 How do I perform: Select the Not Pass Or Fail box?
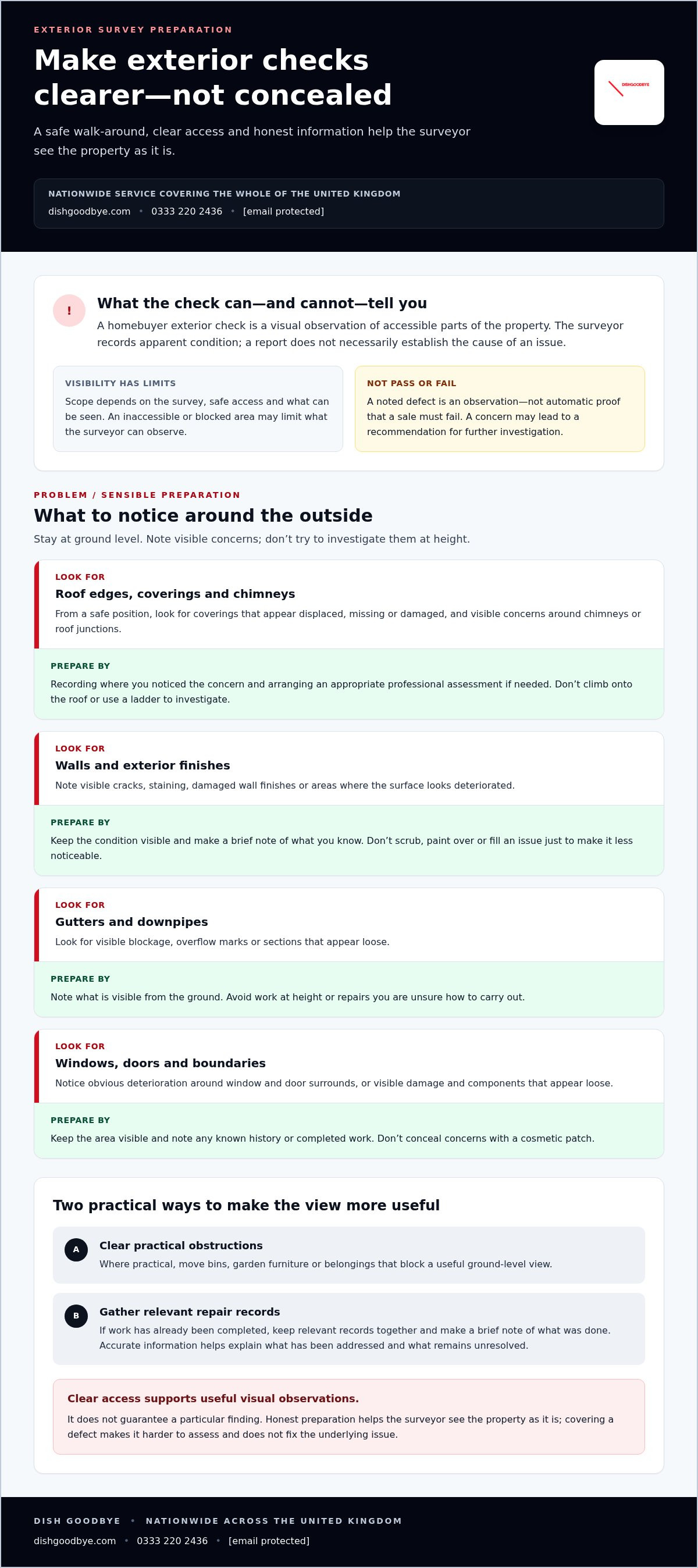(500, 408)
